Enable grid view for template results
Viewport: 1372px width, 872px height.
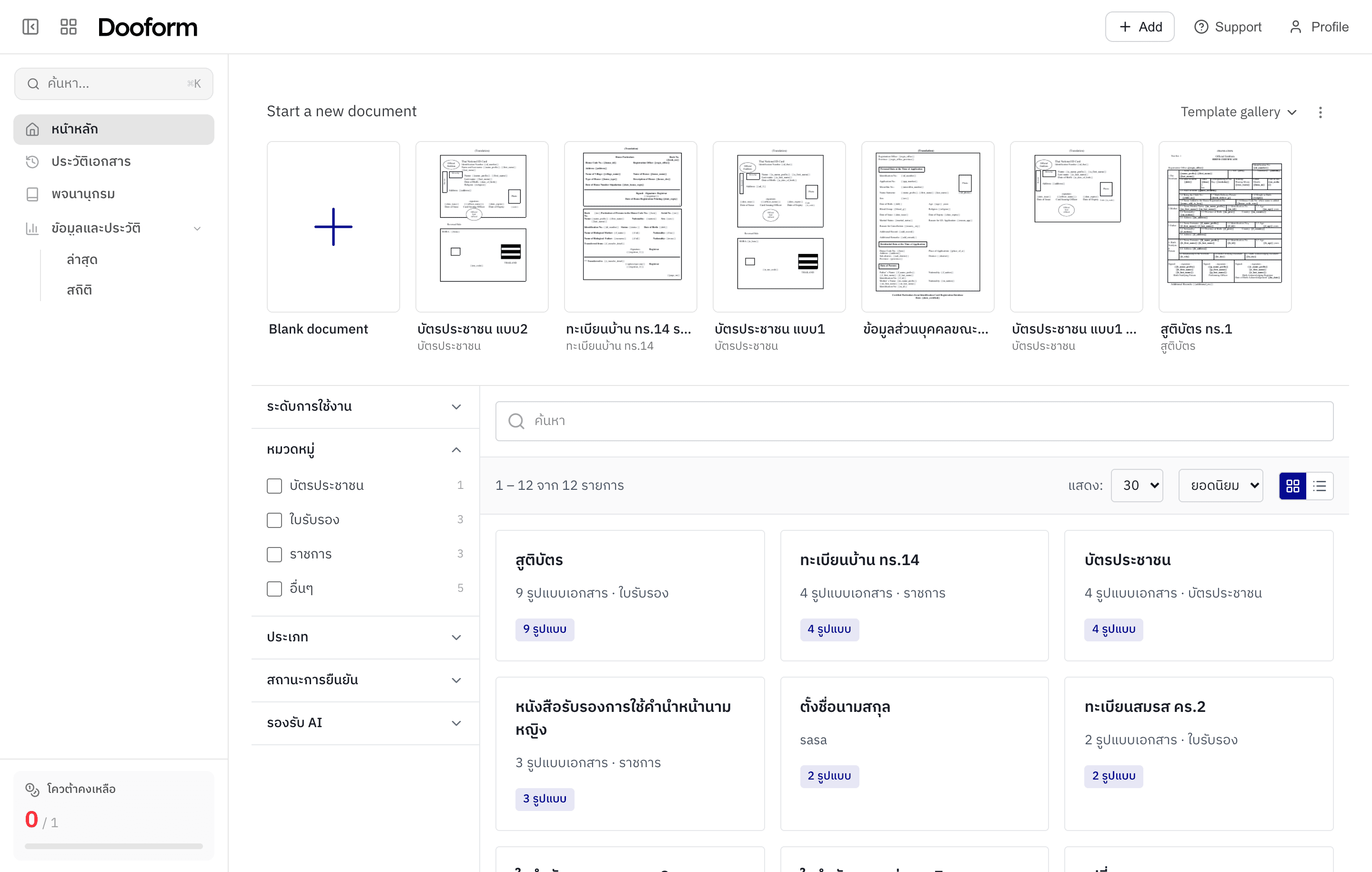click(1293, 486)
